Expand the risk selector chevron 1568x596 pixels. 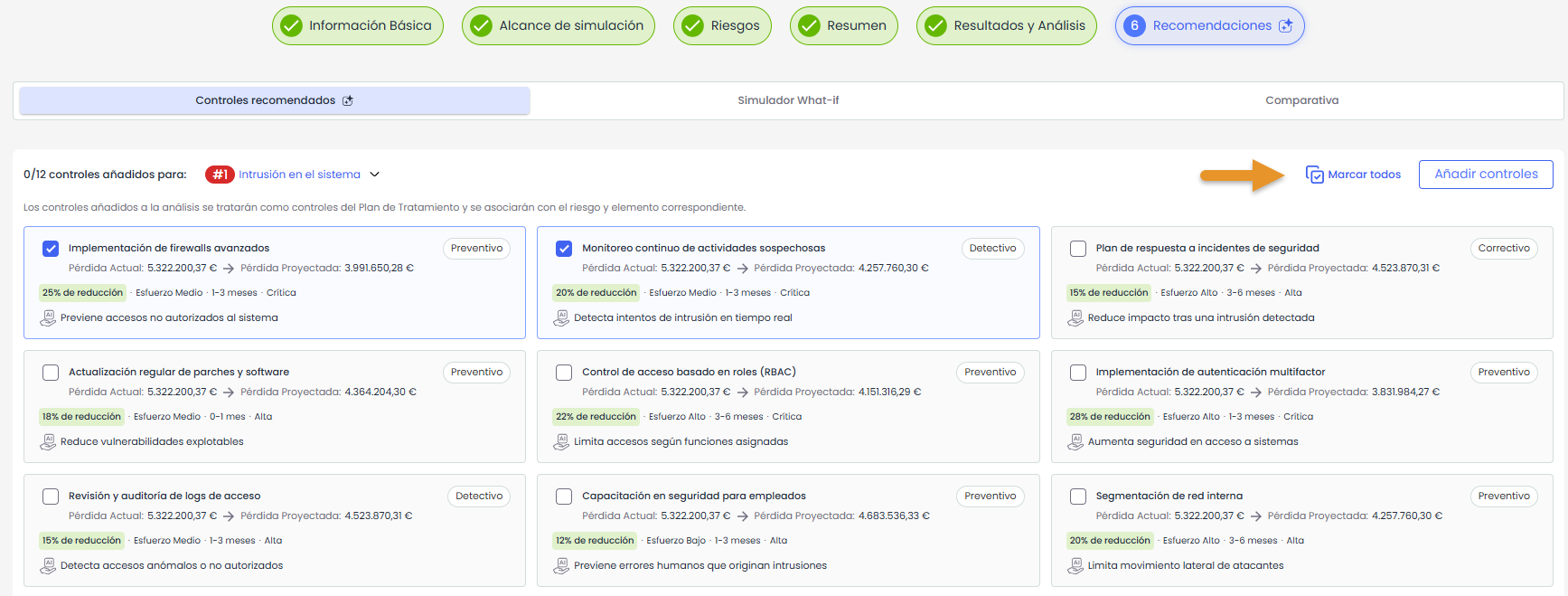coord(375,175)
